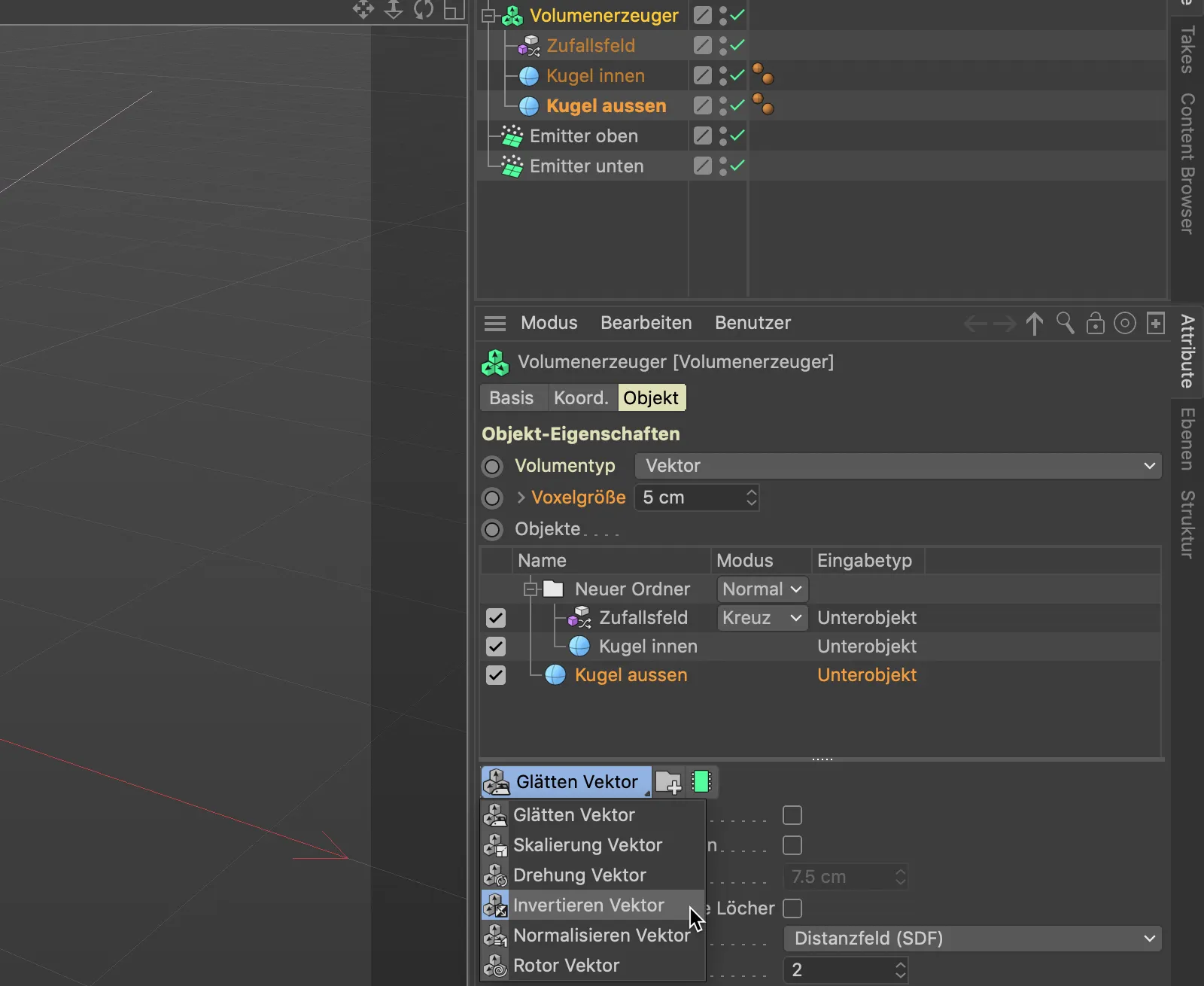Image resolution: width=1204 pixels, height=986 pixels.
Task: Open the Glätten Vektor filter dropdown button
Action: coord(566,782)
